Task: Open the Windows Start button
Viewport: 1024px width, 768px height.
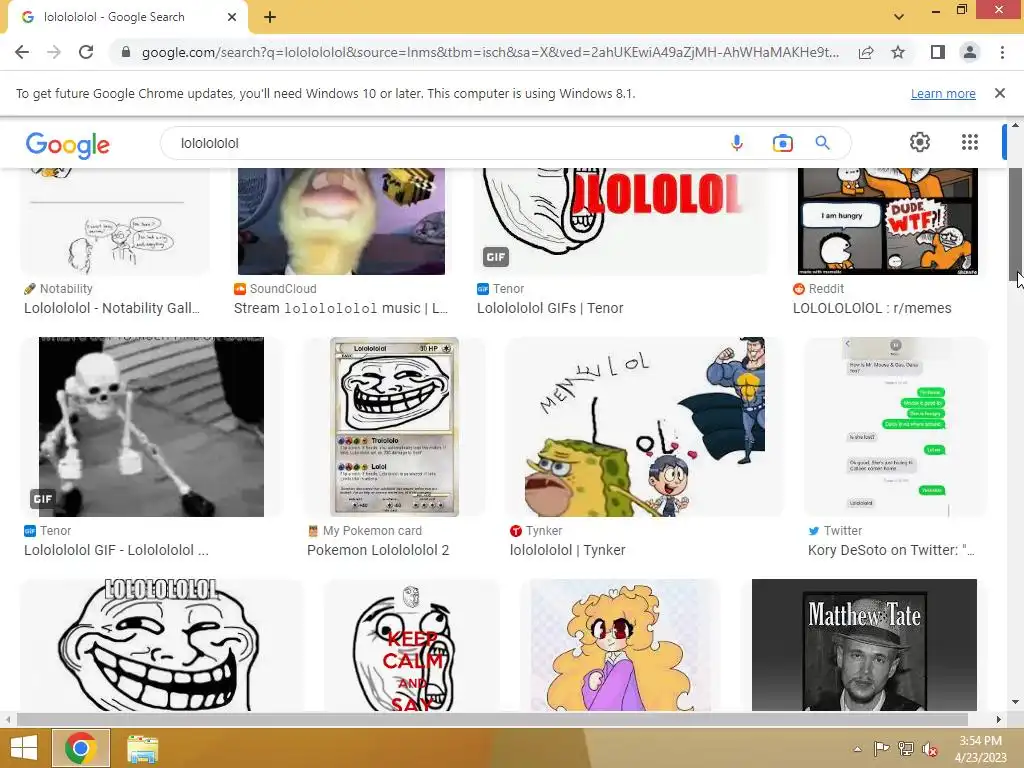Action: point(24,748)
